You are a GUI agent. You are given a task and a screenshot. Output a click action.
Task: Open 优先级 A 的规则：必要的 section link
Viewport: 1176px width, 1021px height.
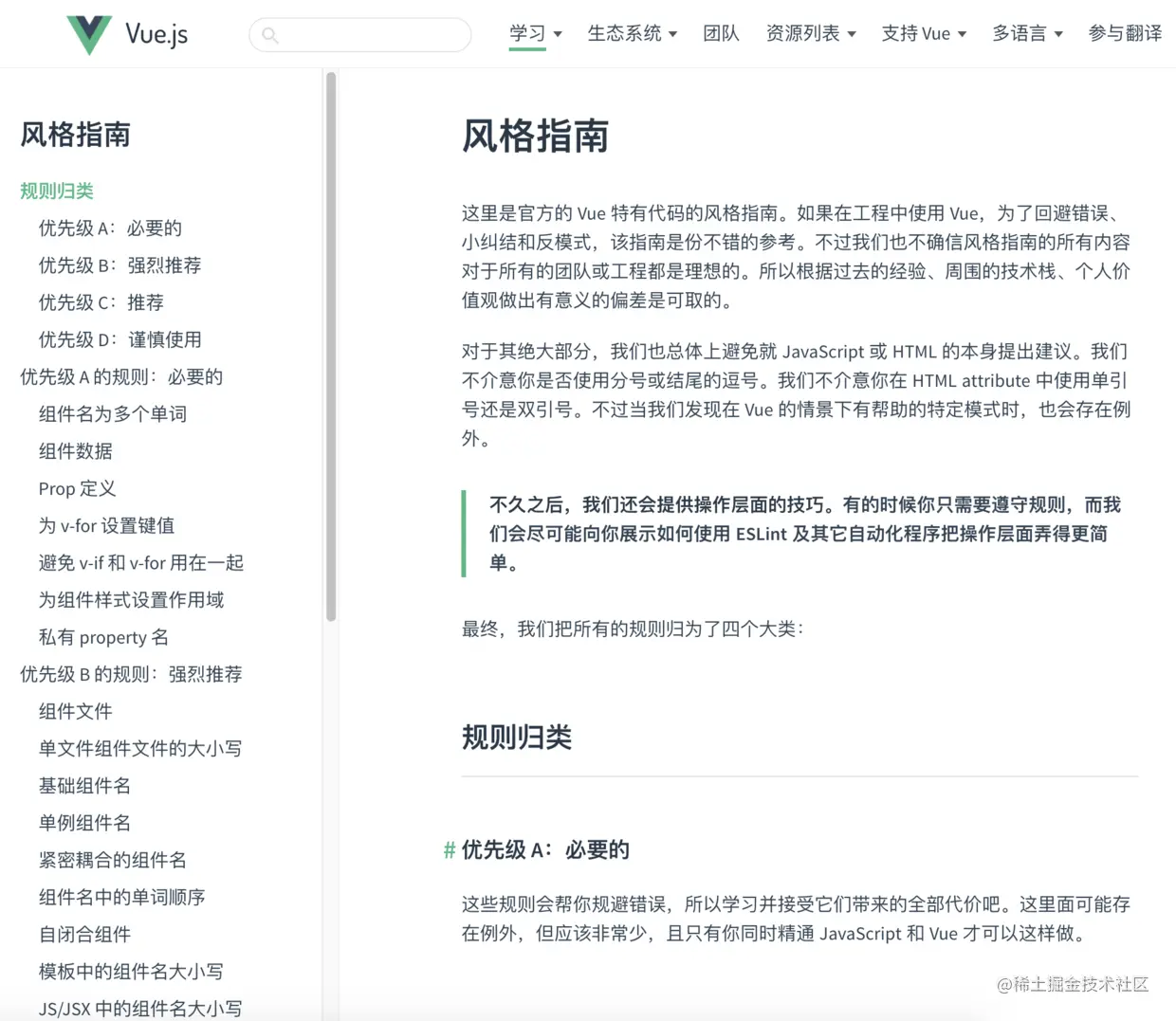121,376
